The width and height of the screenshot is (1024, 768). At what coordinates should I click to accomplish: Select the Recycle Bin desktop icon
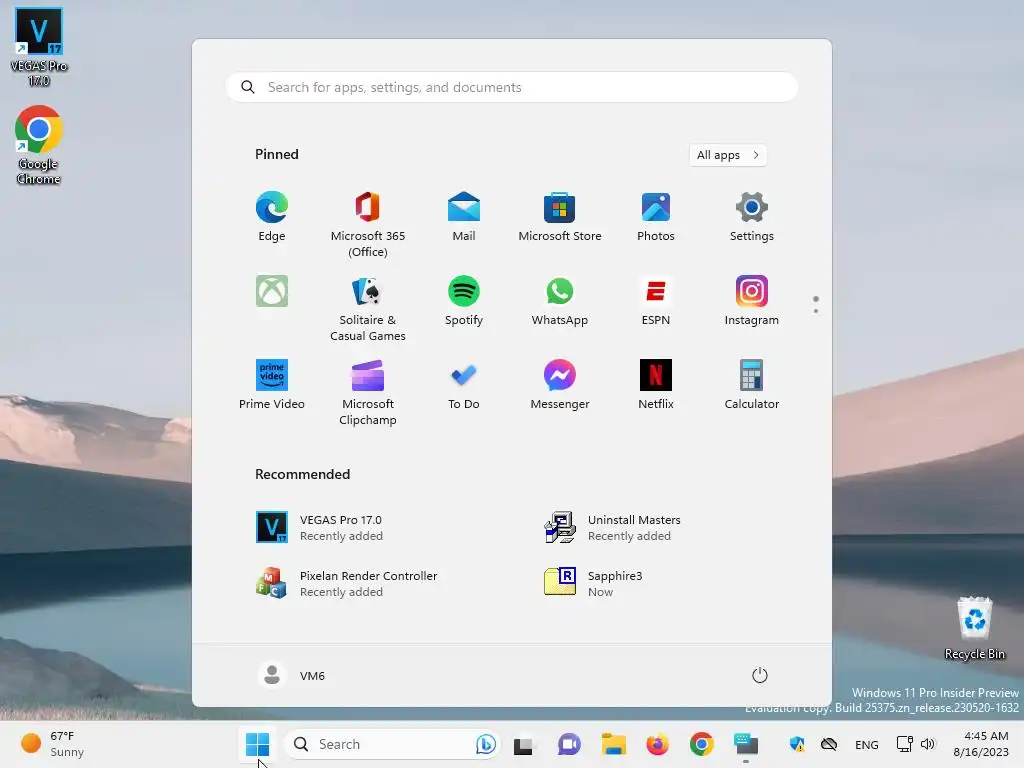[x=974, y=628]
